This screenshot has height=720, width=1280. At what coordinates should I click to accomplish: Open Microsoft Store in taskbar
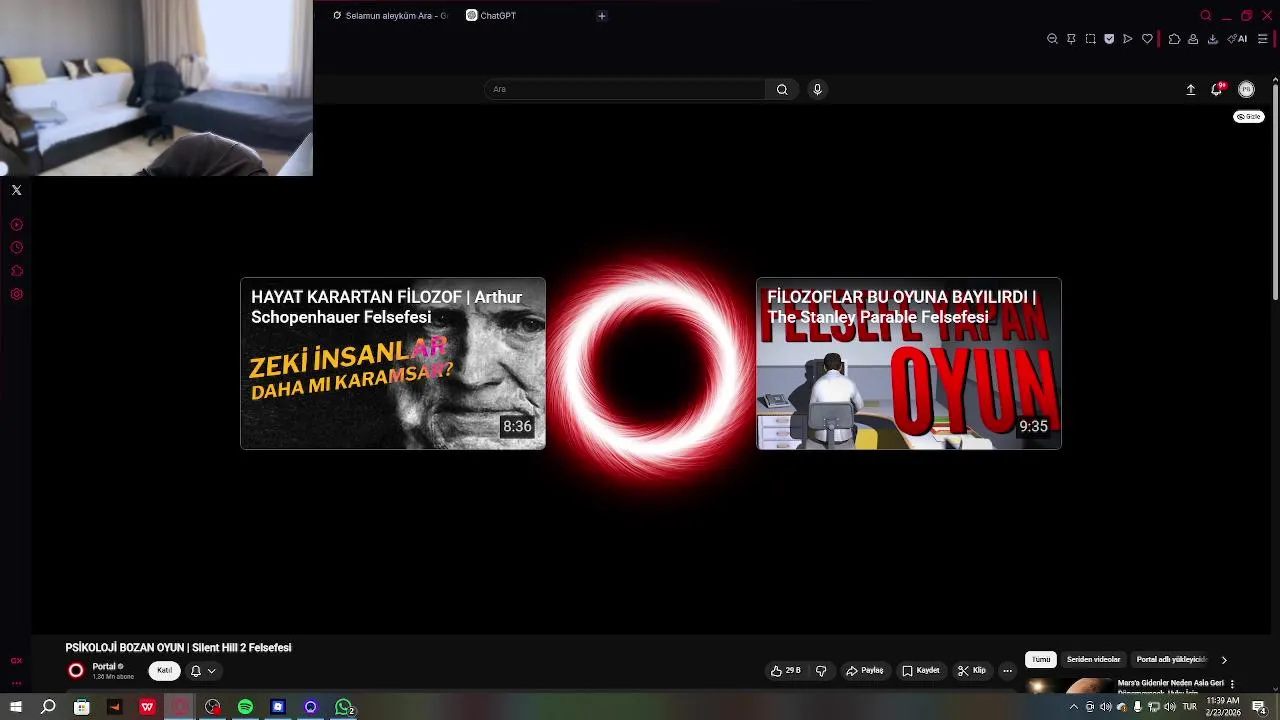coord(81,707)
